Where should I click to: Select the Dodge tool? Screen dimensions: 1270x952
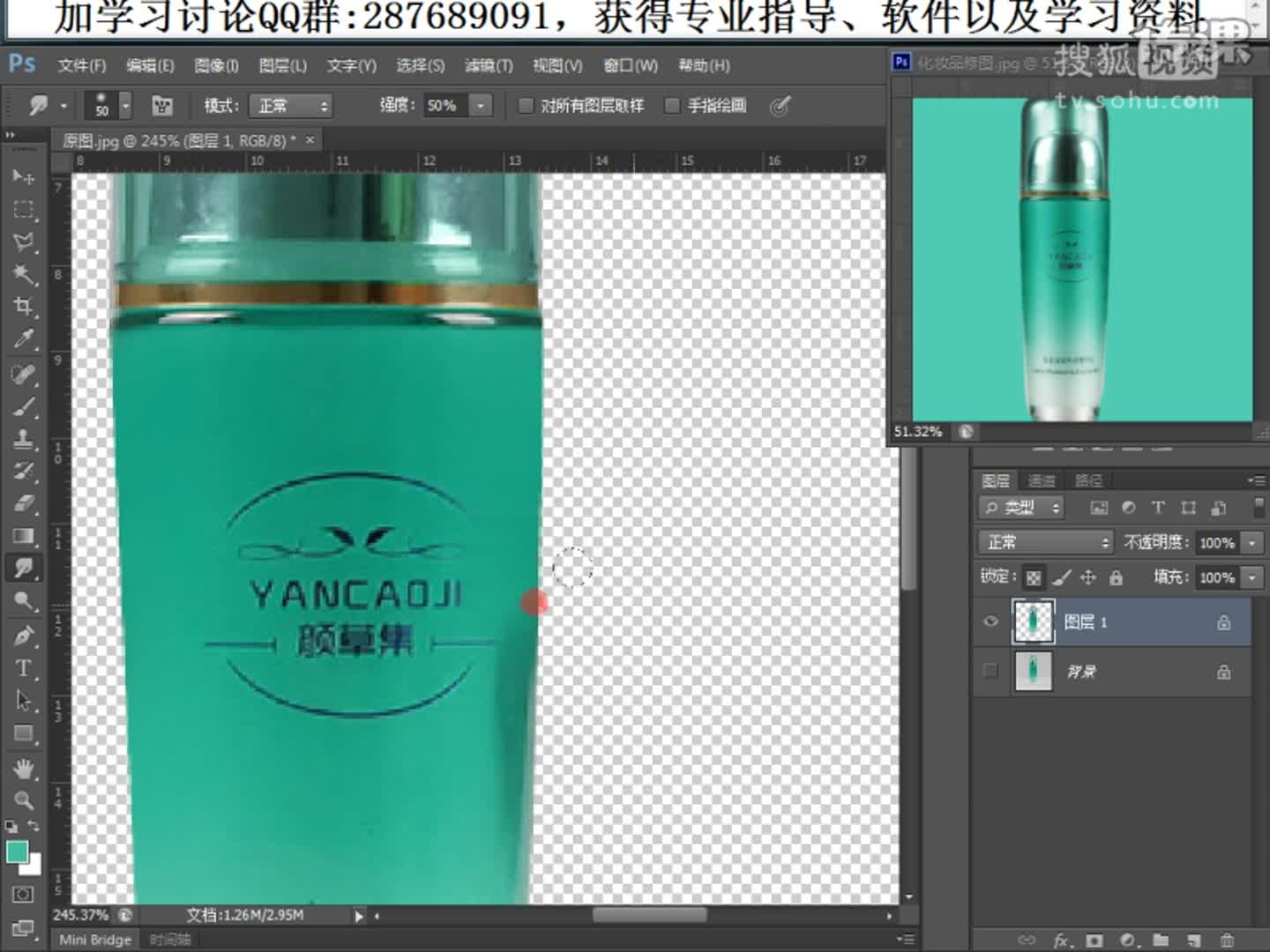[23, 601]
